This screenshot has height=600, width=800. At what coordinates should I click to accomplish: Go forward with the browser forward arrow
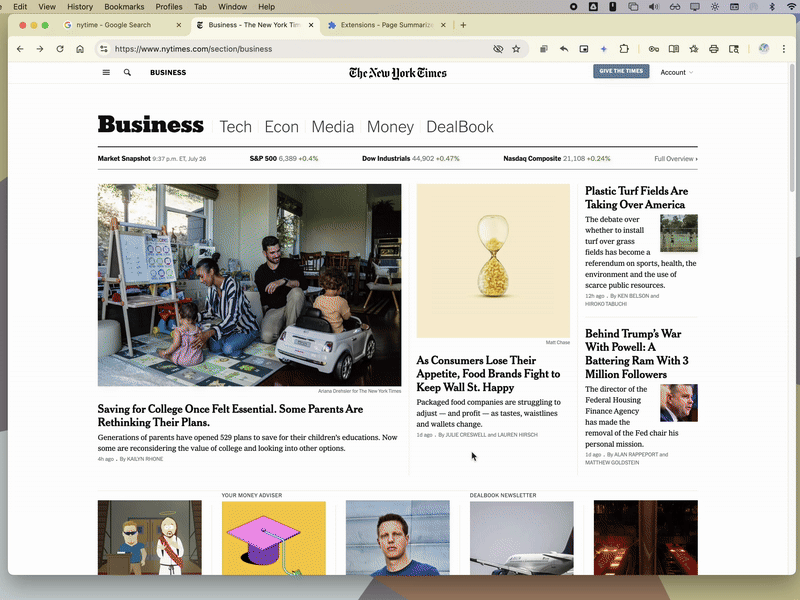pos(40,49)
